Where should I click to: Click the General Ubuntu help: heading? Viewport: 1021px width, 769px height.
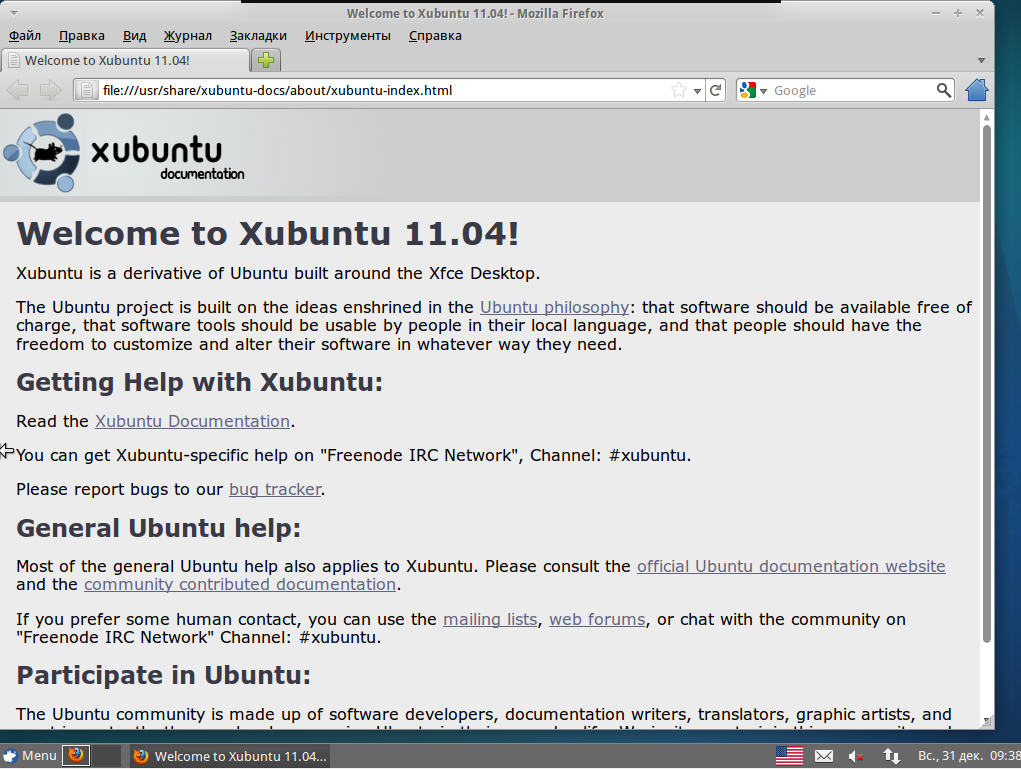coord(158,528)
